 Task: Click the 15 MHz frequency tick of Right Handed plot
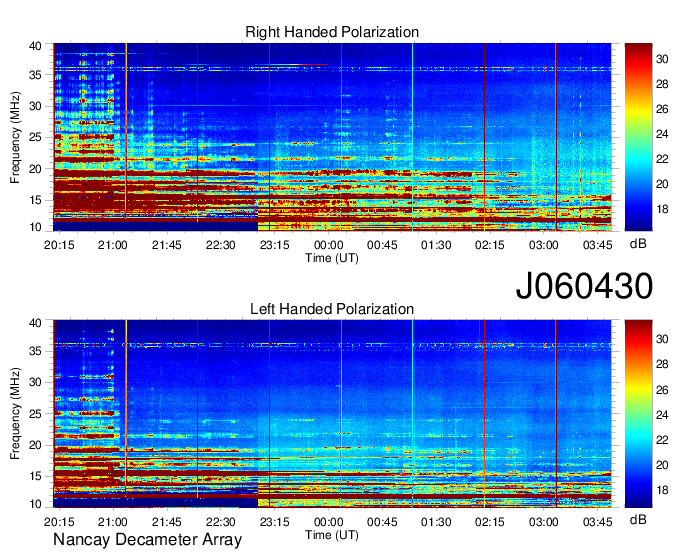(x=35, y=200)
